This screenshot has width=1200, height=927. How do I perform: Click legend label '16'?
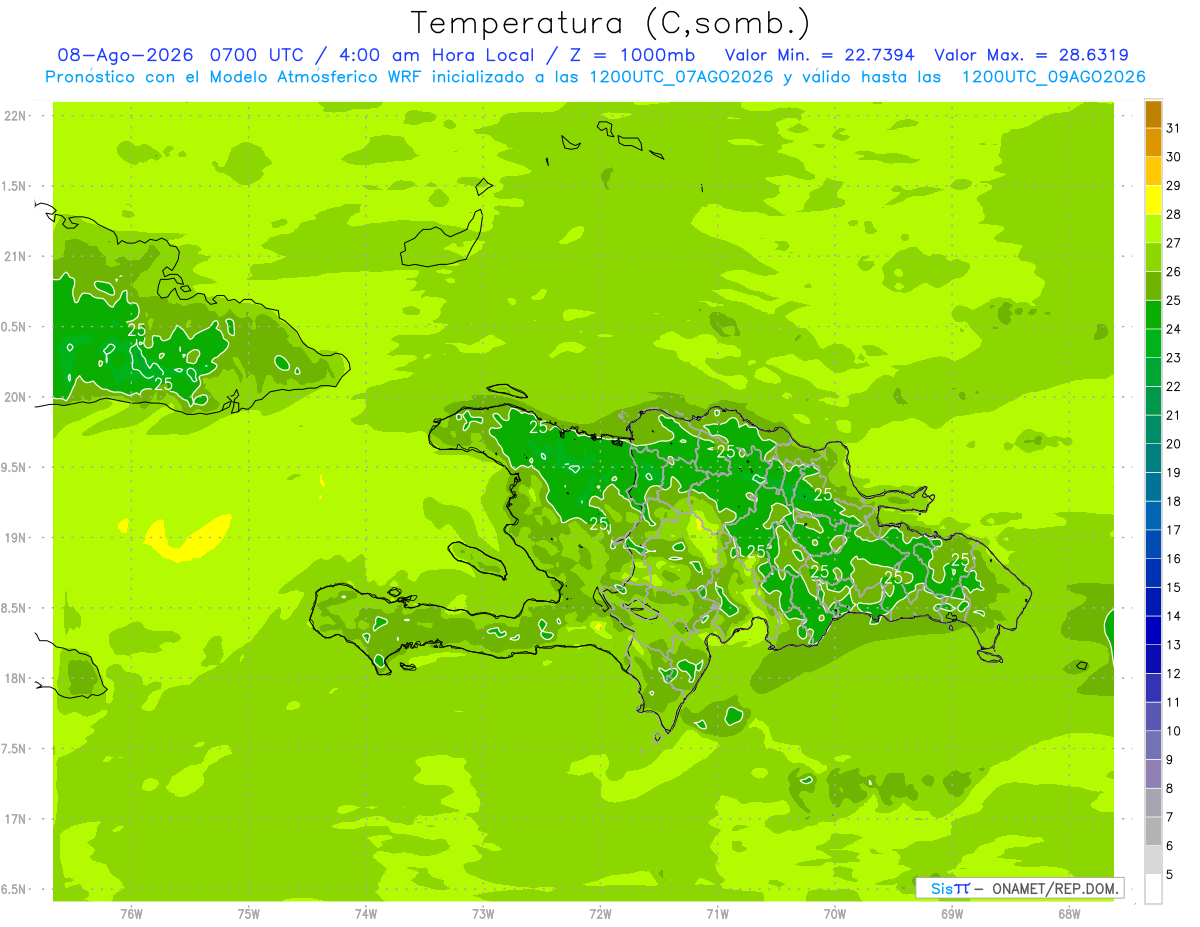click(1174, 559)
